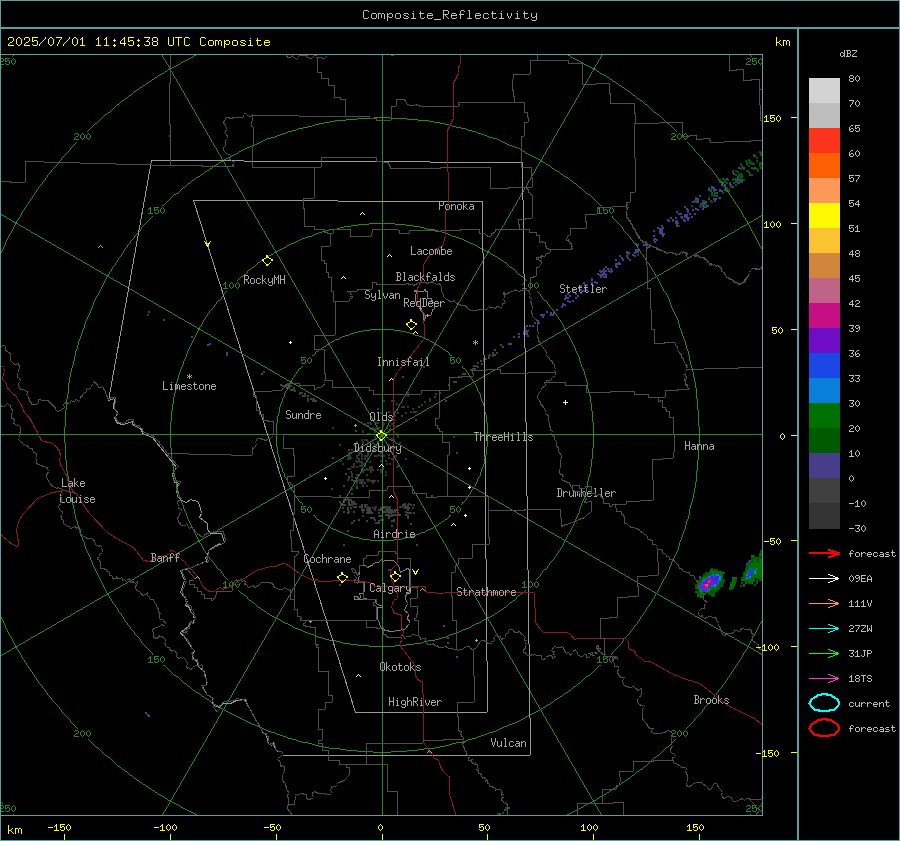Click the dBZ scale heading
900x841 pixels.
coord(848,53)
